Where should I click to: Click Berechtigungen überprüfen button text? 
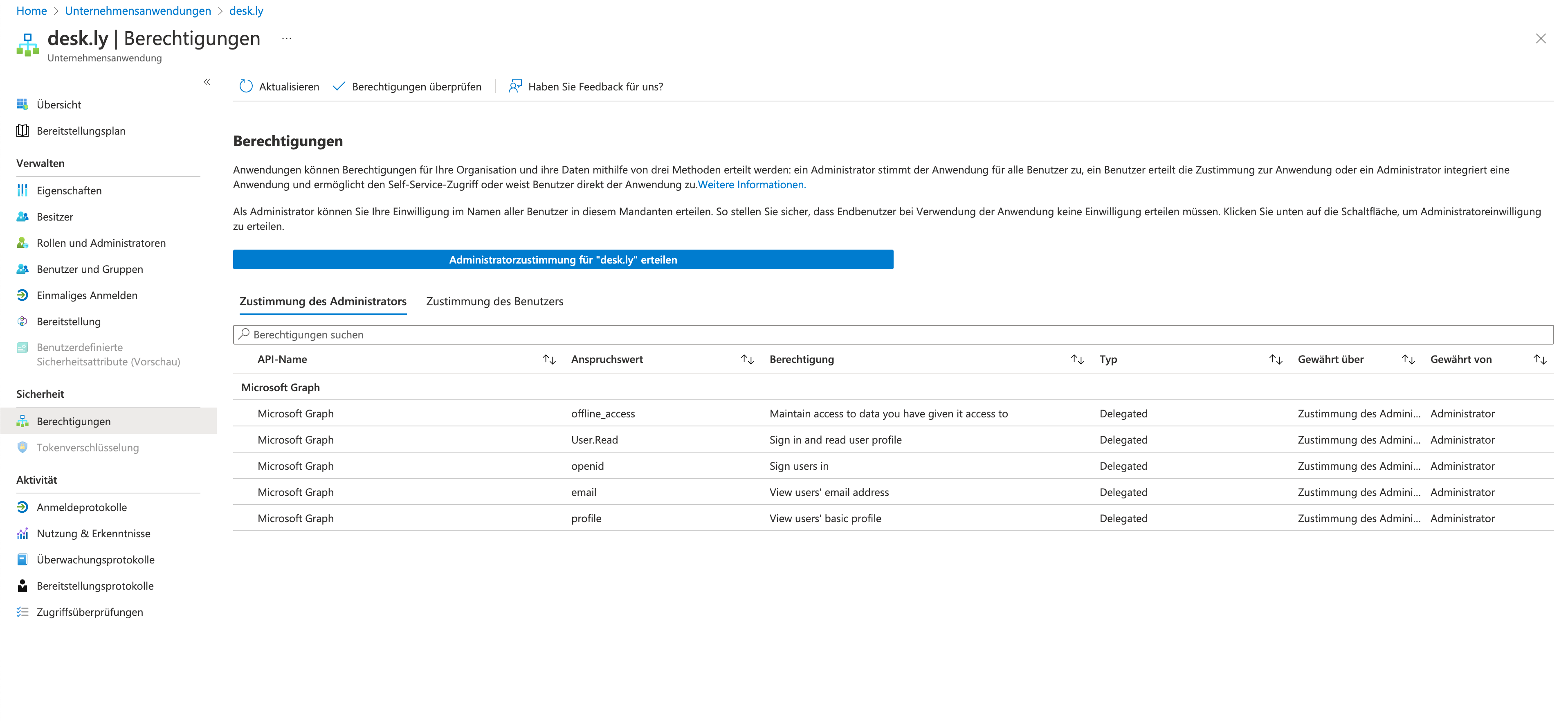(416, 86)
